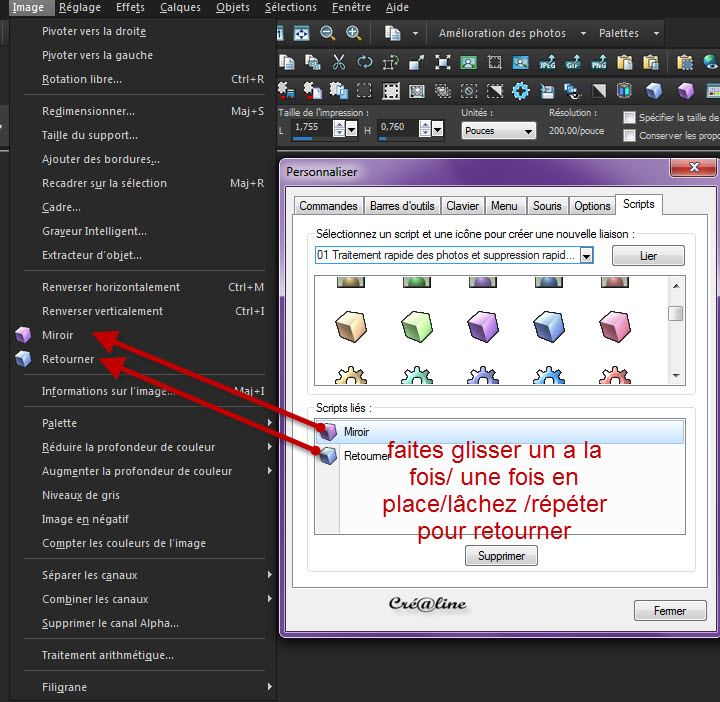Enable the Spécifier la taille checkbox

(629, 118)
